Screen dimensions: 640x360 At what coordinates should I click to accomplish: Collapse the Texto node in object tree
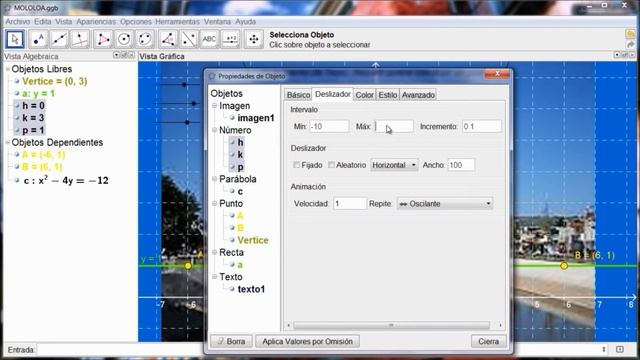214,277
